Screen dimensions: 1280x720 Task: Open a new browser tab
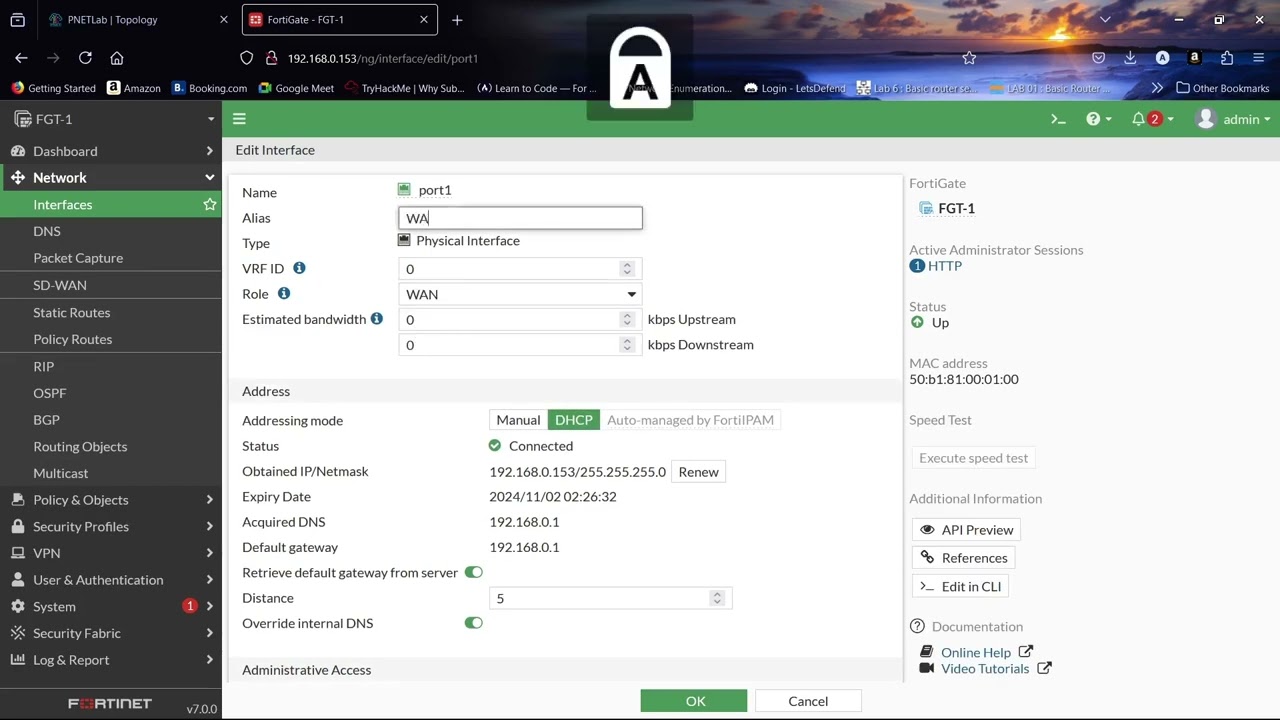457,19
